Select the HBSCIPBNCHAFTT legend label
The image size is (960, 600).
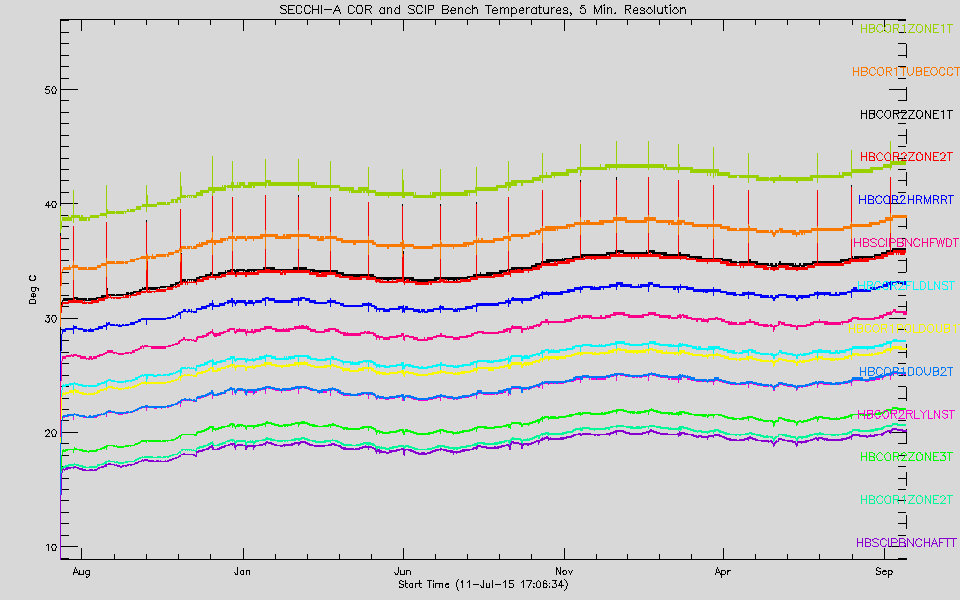pyautogui.click(x=906, y=543)
